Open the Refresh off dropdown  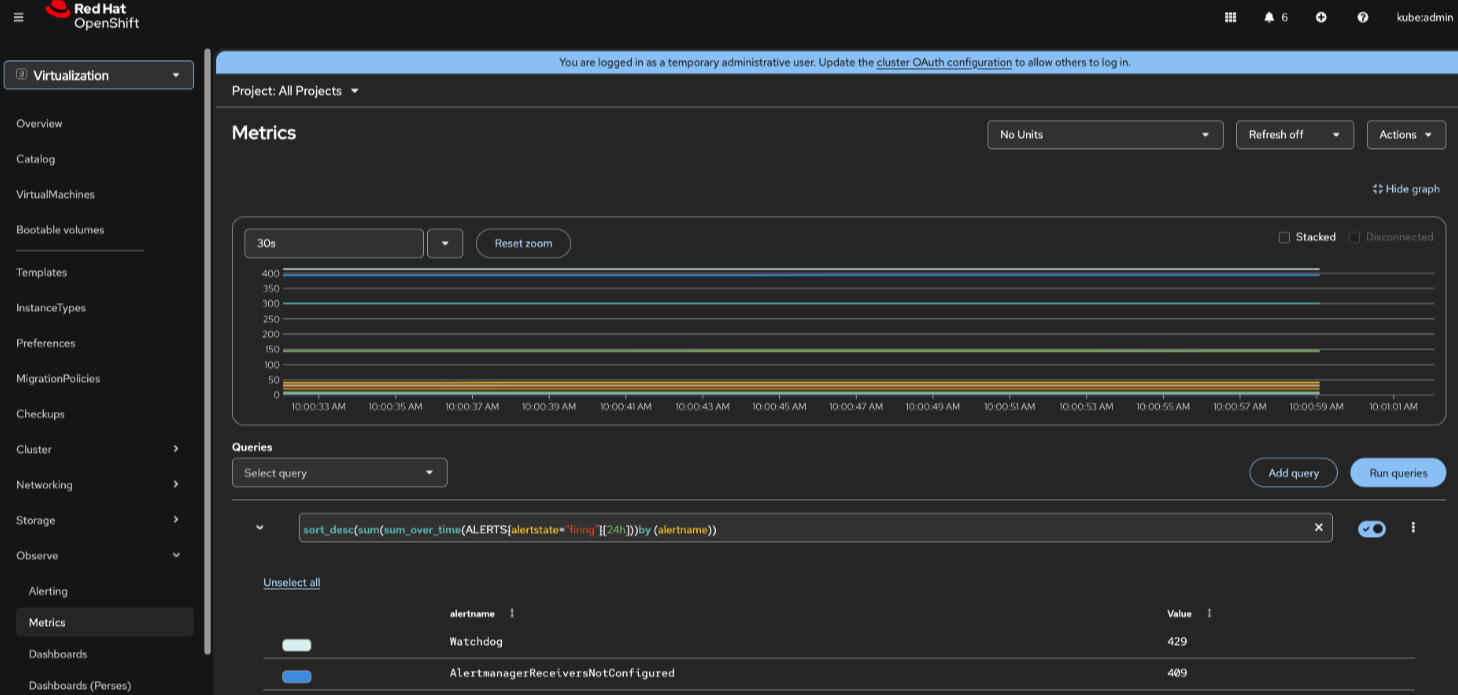1294,135
